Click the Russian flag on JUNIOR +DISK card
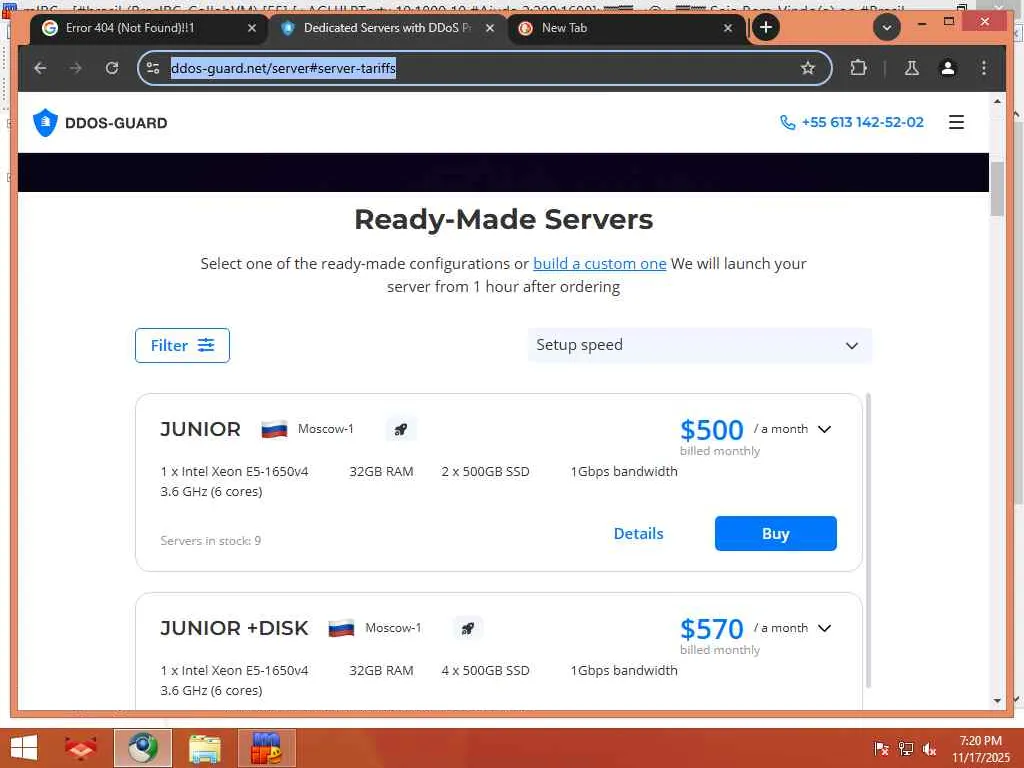Image resolution: width=1024 pixels, height=768 pixels. 341,628
